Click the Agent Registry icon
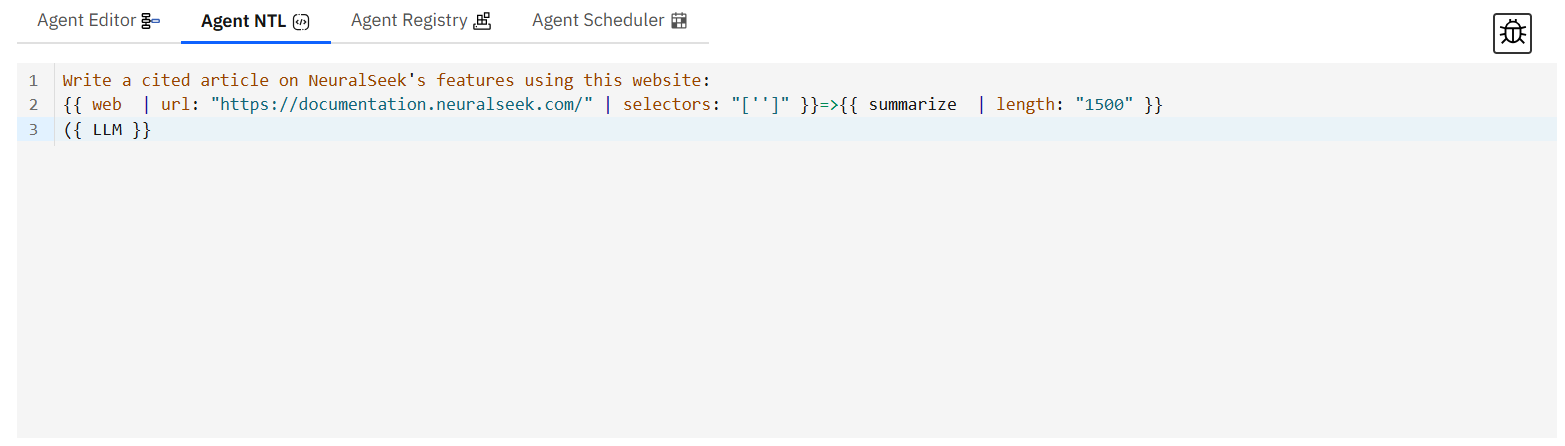Image resolution: width=1565 pixels, height=446 pixels. tap(482, 21)
